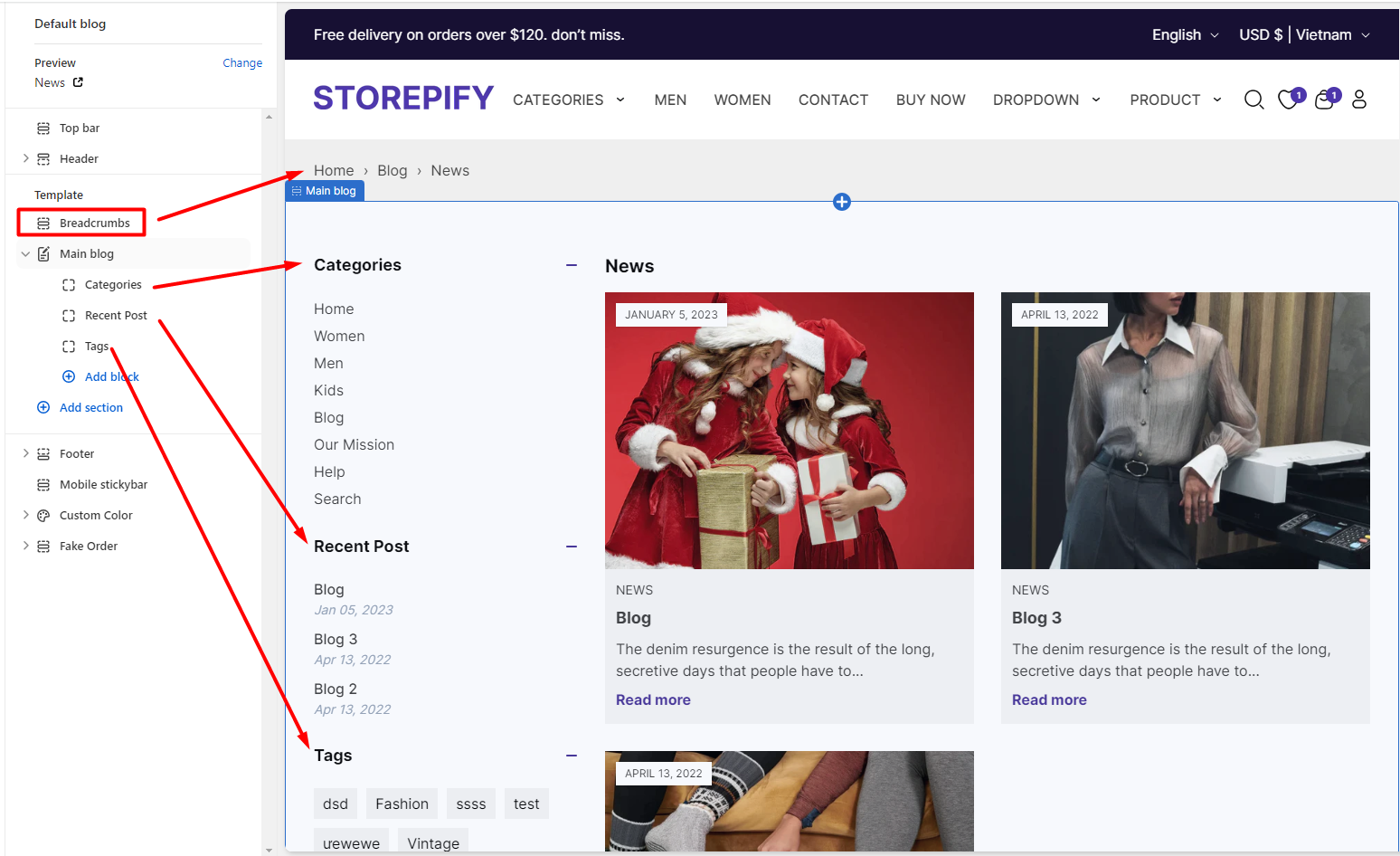The width and height of the screenshot is (1400, 856).
Task: Open the BUY NOW menu item
Action: [x=931, y=100]
